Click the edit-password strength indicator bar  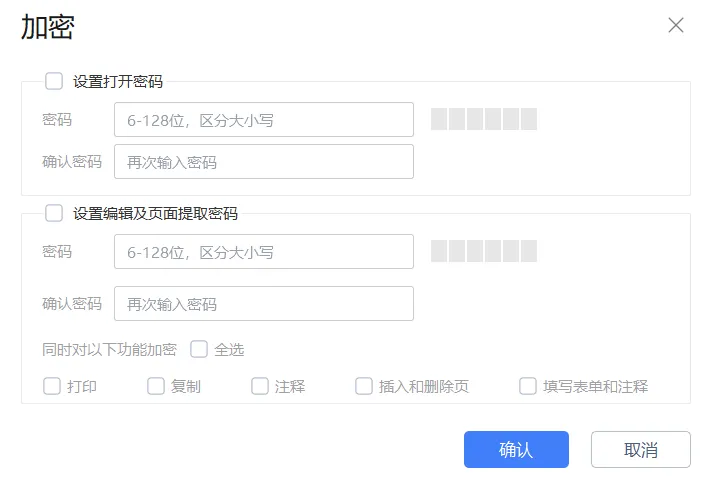[484, 251]
